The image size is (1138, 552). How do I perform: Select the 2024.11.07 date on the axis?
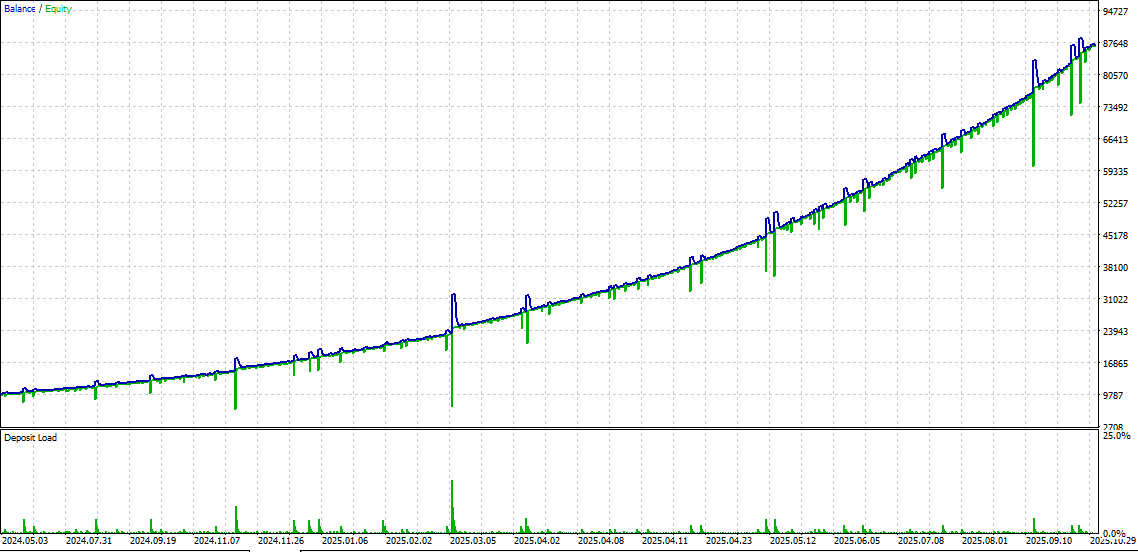click(217, 541)
